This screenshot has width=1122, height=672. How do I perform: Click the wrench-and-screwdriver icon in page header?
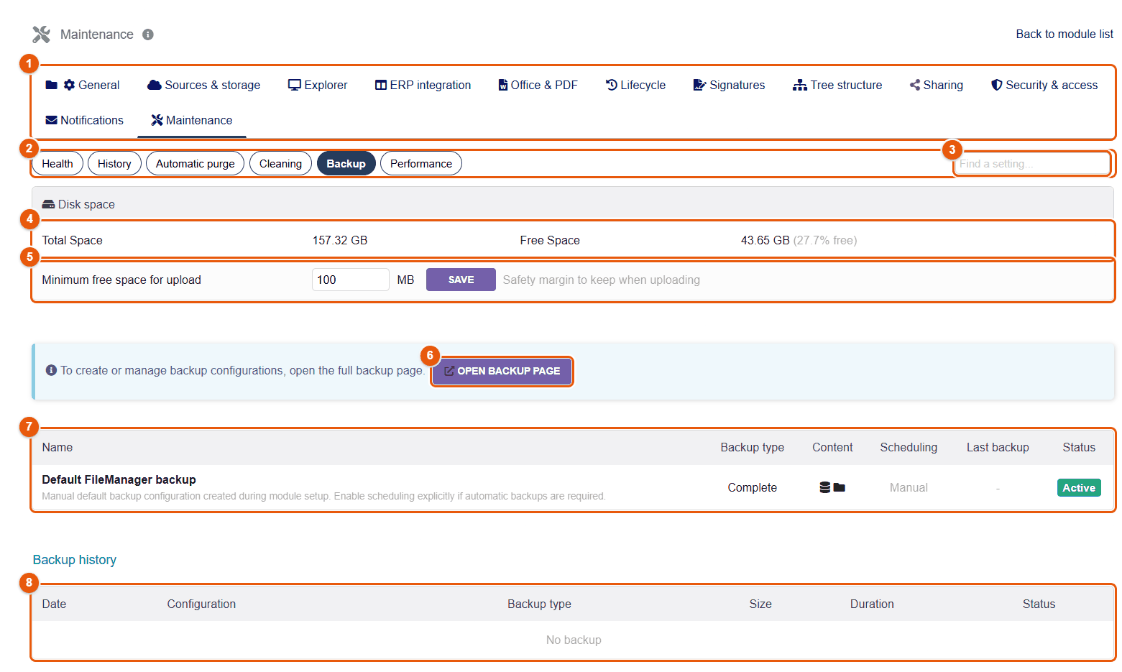coord(42,34)
